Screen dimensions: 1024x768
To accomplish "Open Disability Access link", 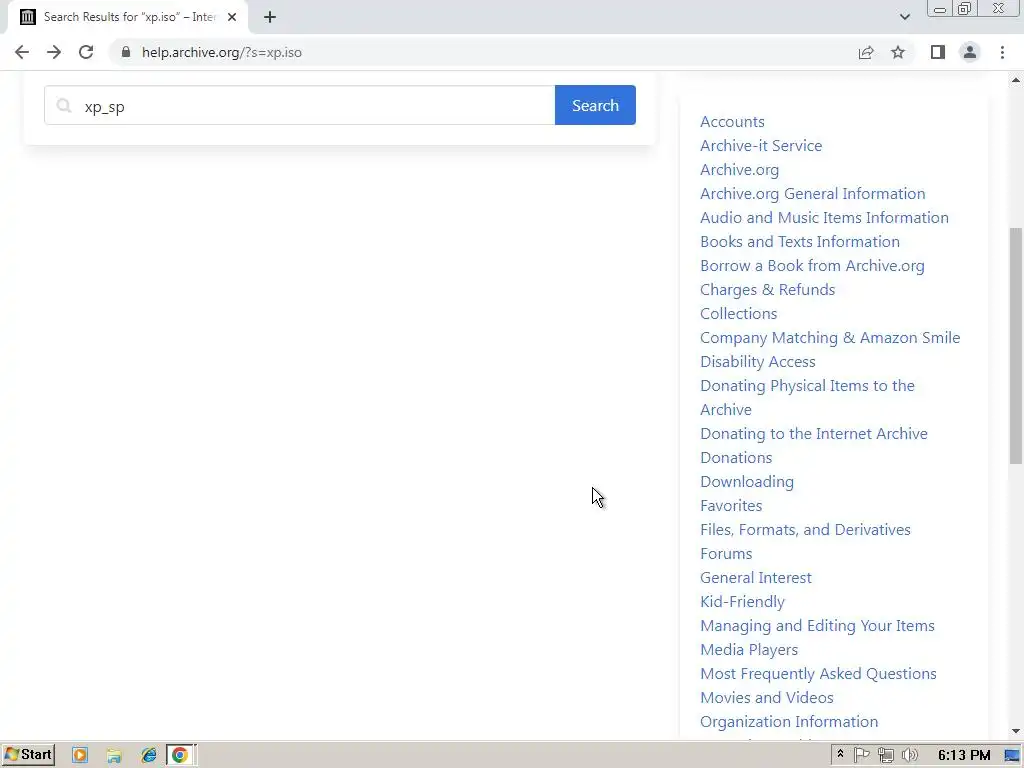I will 758,362.
